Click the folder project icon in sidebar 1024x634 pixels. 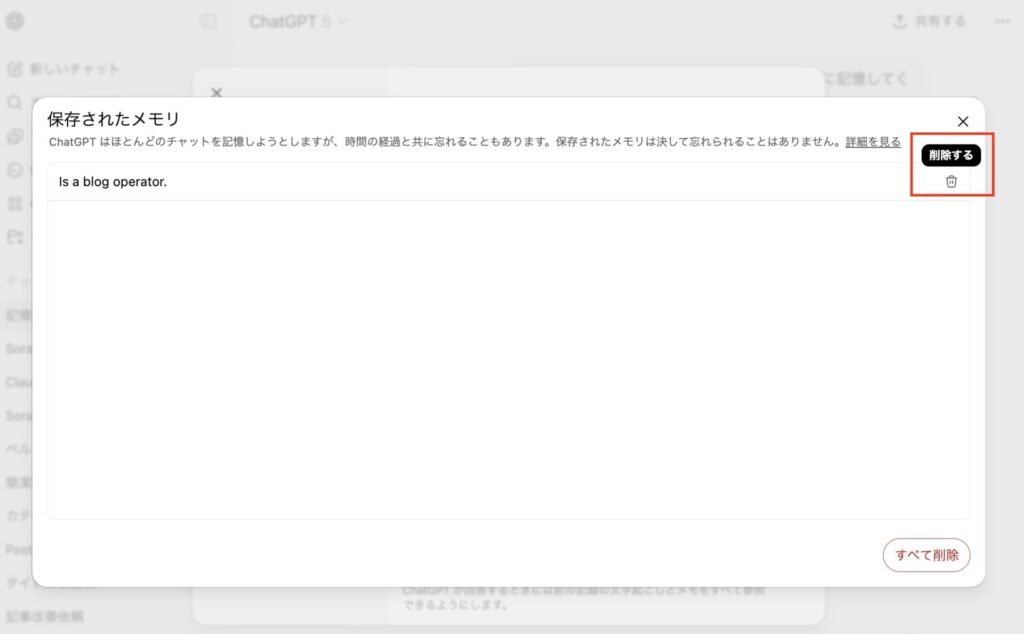click(x=14, y=237)
